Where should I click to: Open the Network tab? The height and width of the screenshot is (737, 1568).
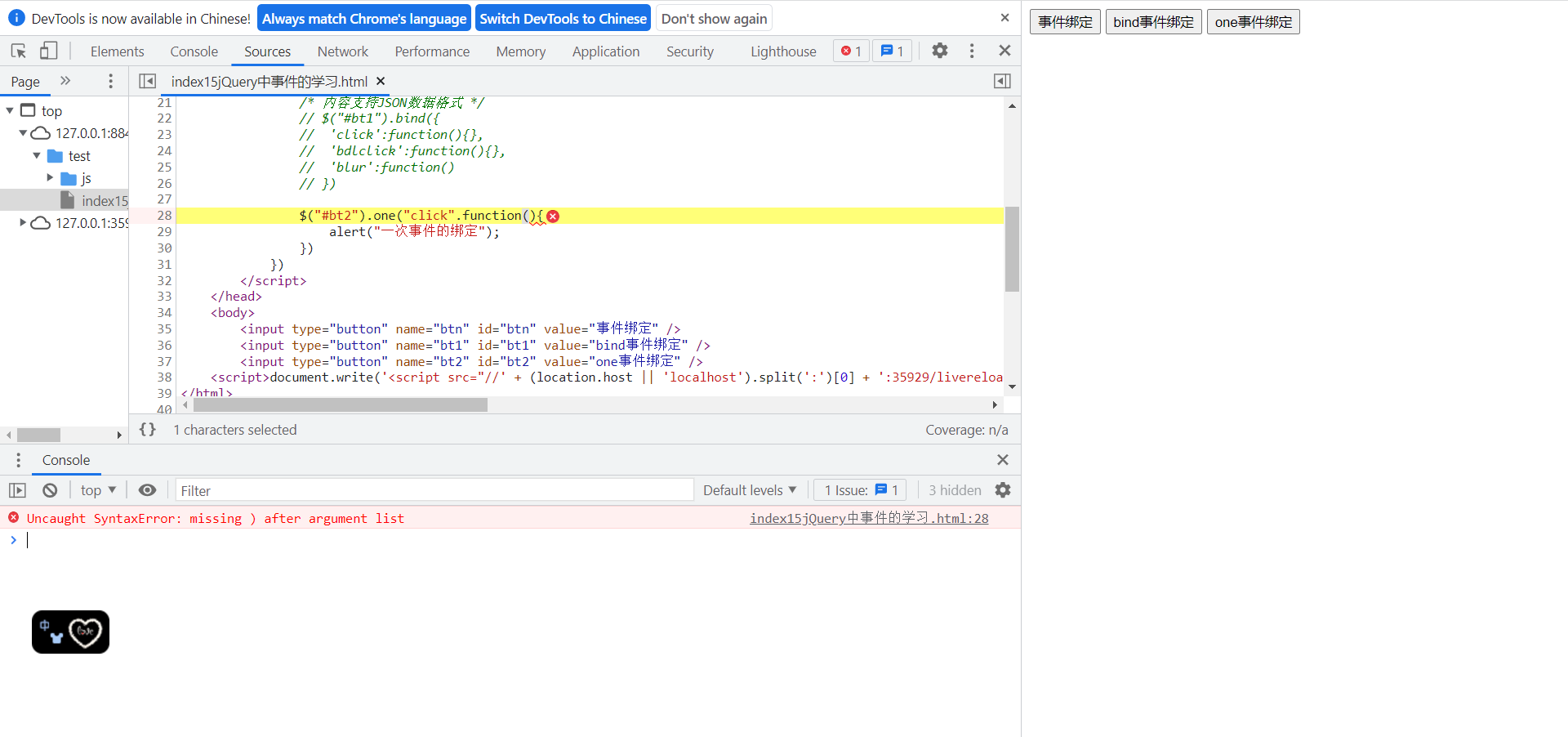click(x=343, y=51)
